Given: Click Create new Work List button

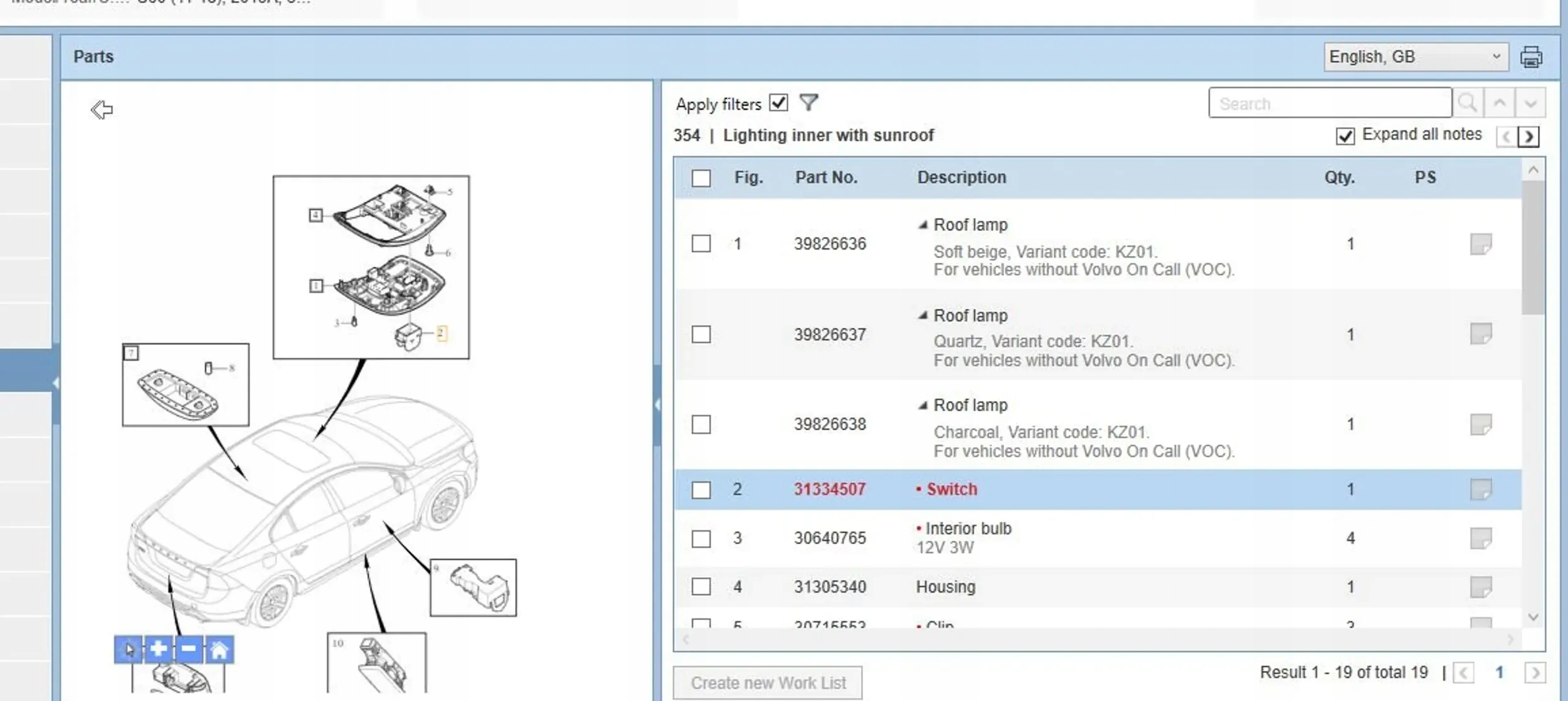Looking at the screenshot, I should tap(768, 682).
